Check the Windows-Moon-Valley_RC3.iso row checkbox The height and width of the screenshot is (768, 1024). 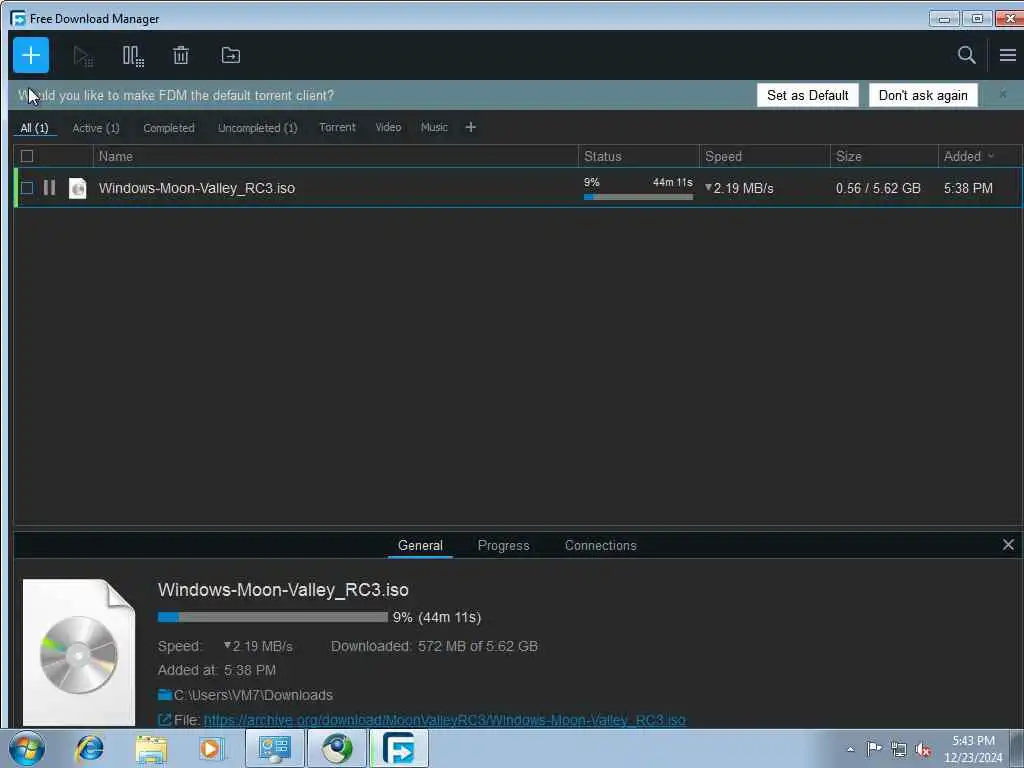pyautogui.click(x=27, y=188)
